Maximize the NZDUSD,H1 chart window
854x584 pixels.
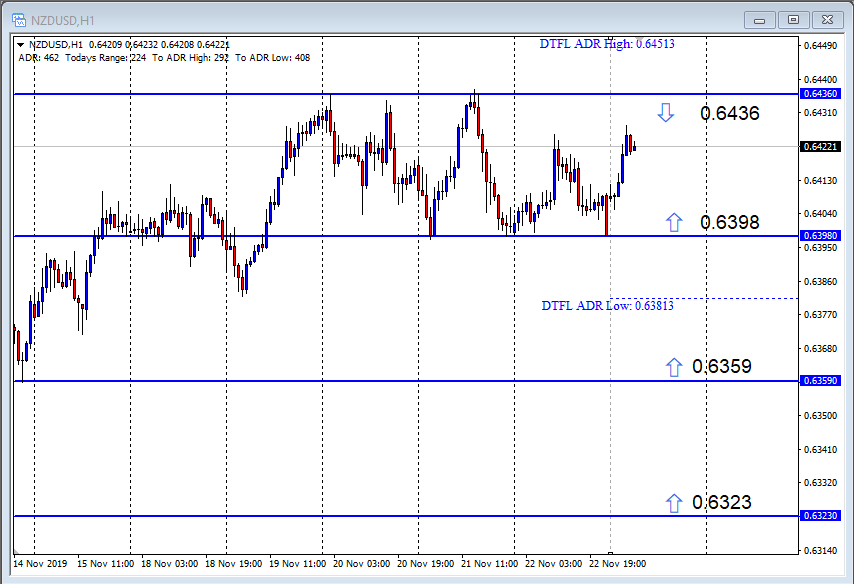[793, 20]
